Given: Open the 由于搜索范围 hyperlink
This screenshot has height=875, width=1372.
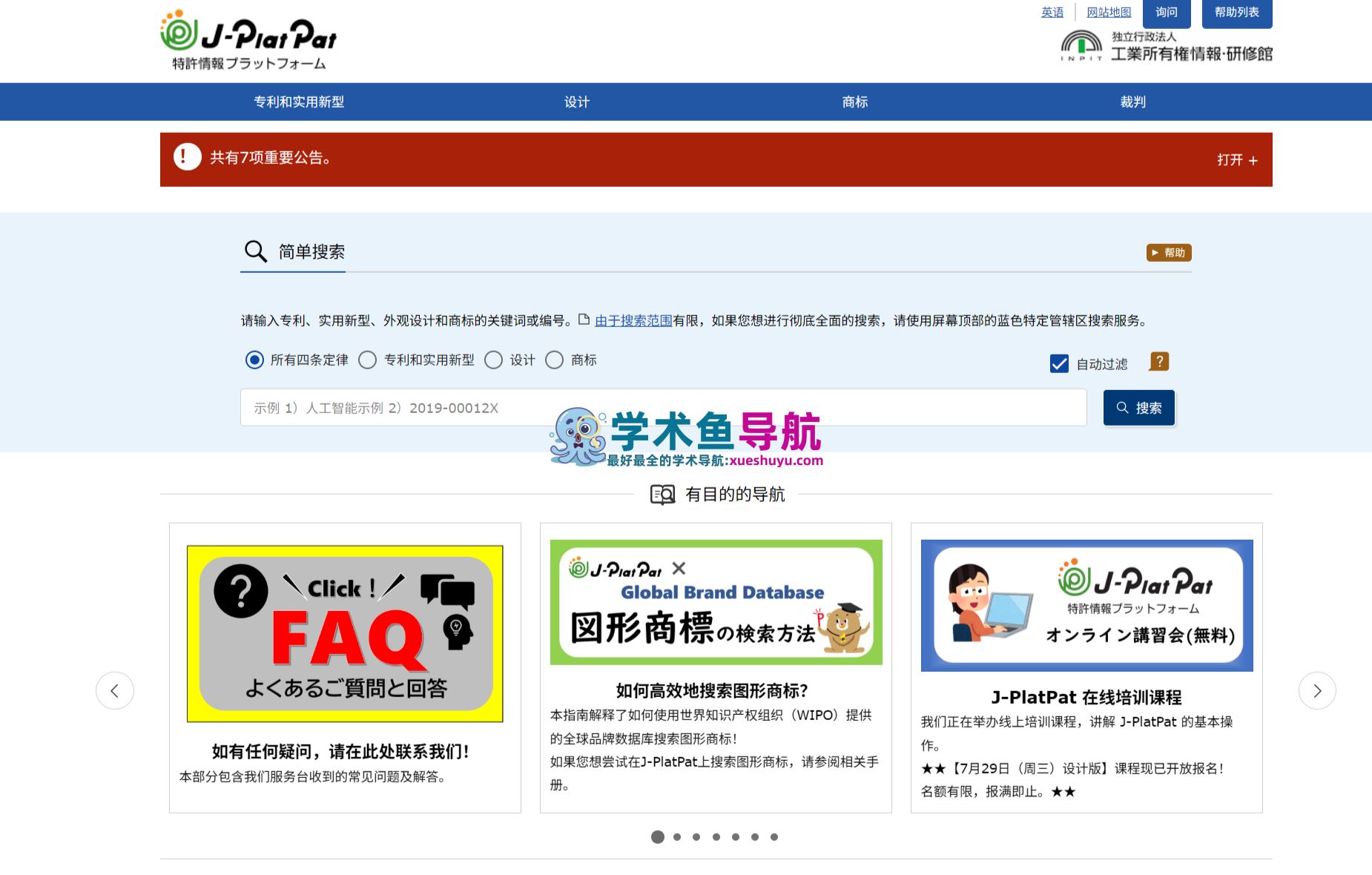Looking at the screenshot, I should coord(633,320).
